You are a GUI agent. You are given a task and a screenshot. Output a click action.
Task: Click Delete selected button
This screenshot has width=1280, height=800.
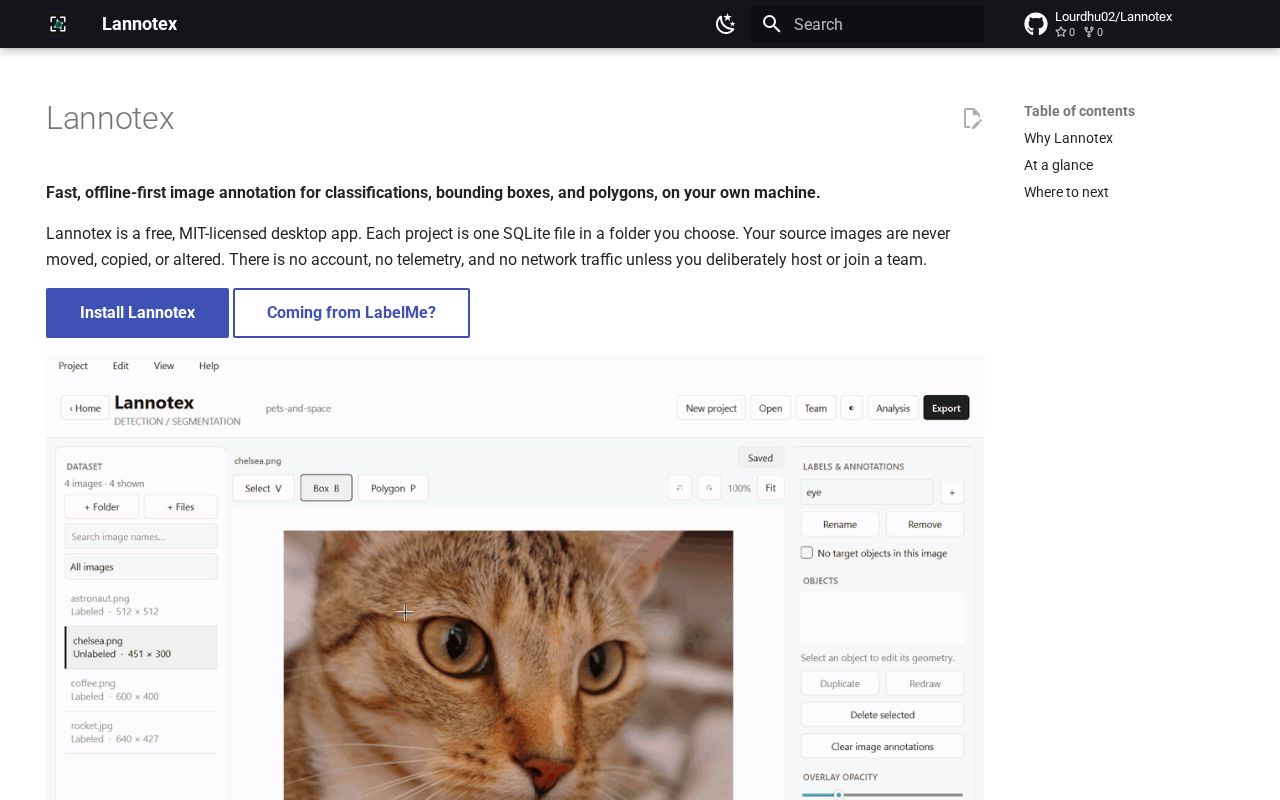tap(882, 715)
